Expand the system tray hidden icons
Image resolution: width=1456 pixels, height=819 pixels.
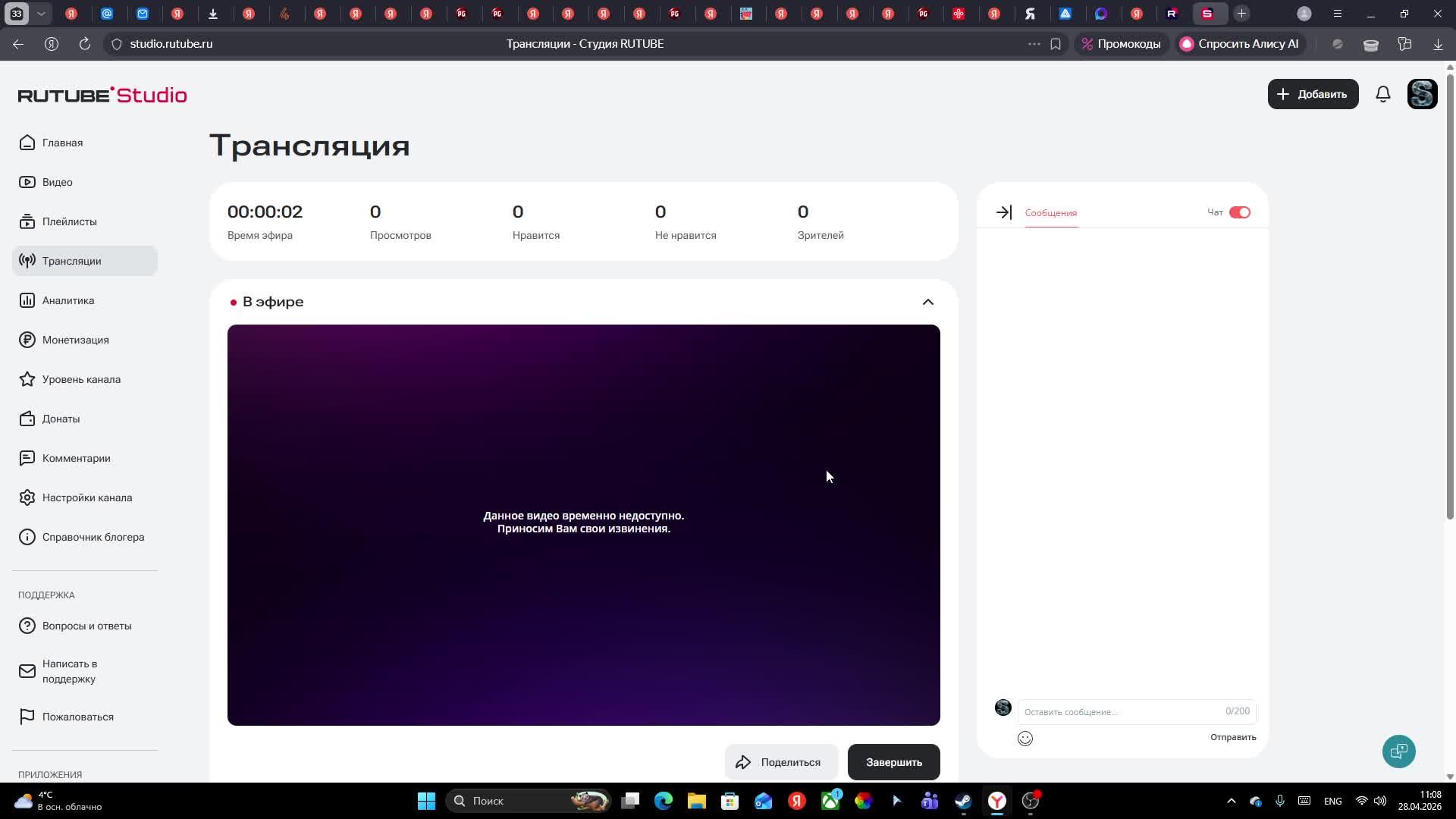pyautogui.click(x=1231, y=801)
